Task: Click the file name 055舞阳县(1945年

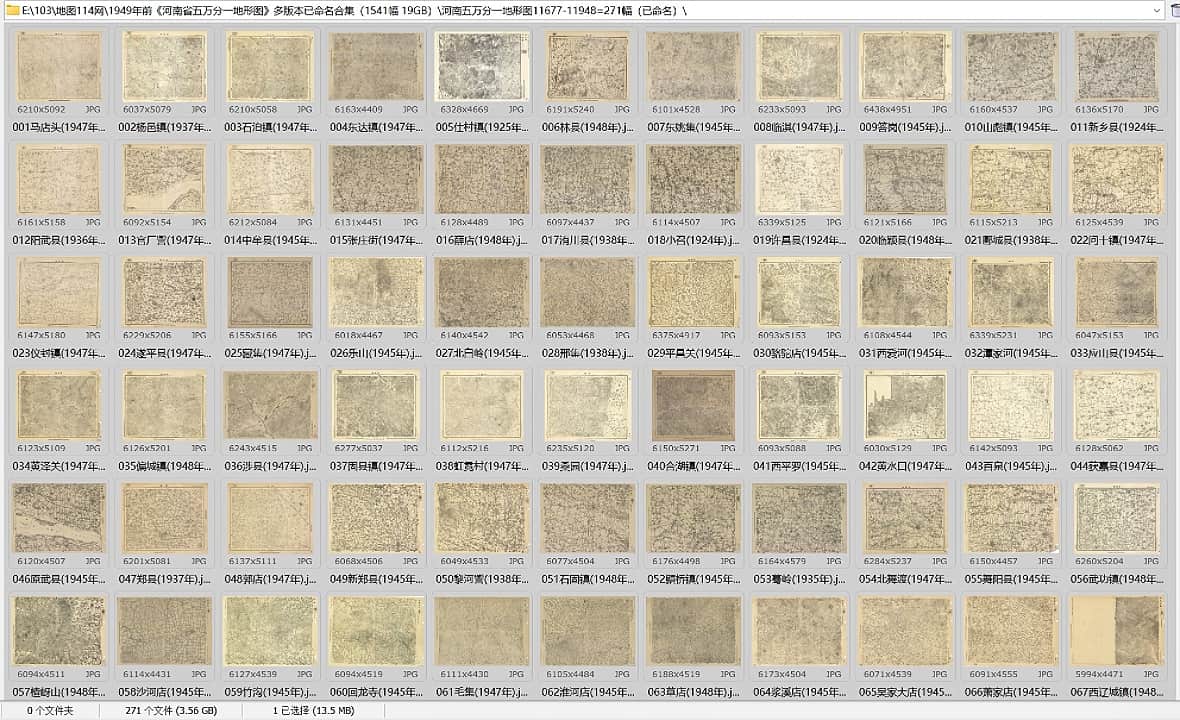Action: coord(1011,579)
